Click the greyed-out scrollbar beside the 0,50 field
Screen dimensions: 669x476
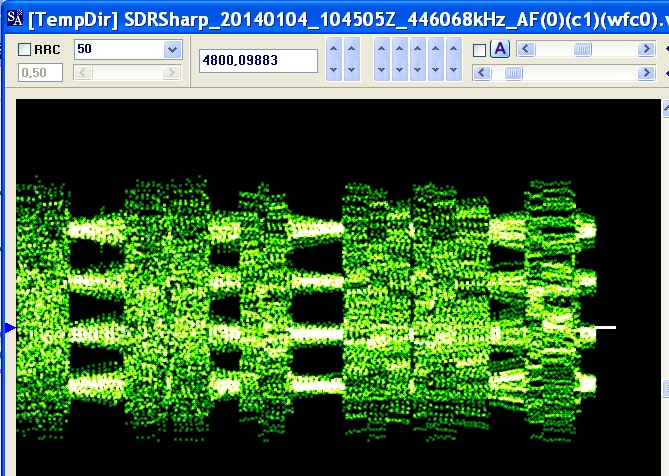pyautogui.click(x=128, y=73)
